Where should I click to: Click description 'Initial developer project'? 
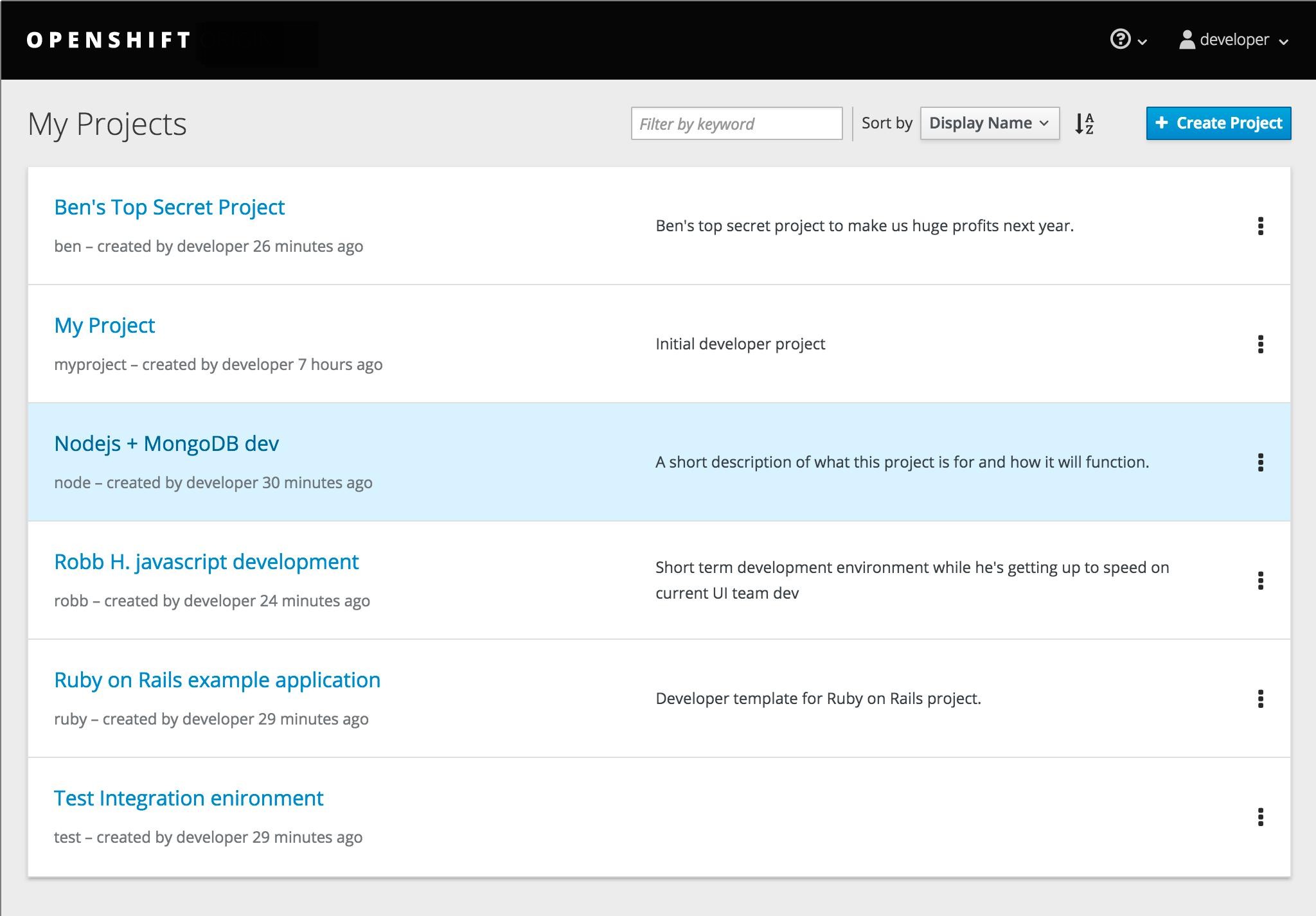click(x=740, y=344)
